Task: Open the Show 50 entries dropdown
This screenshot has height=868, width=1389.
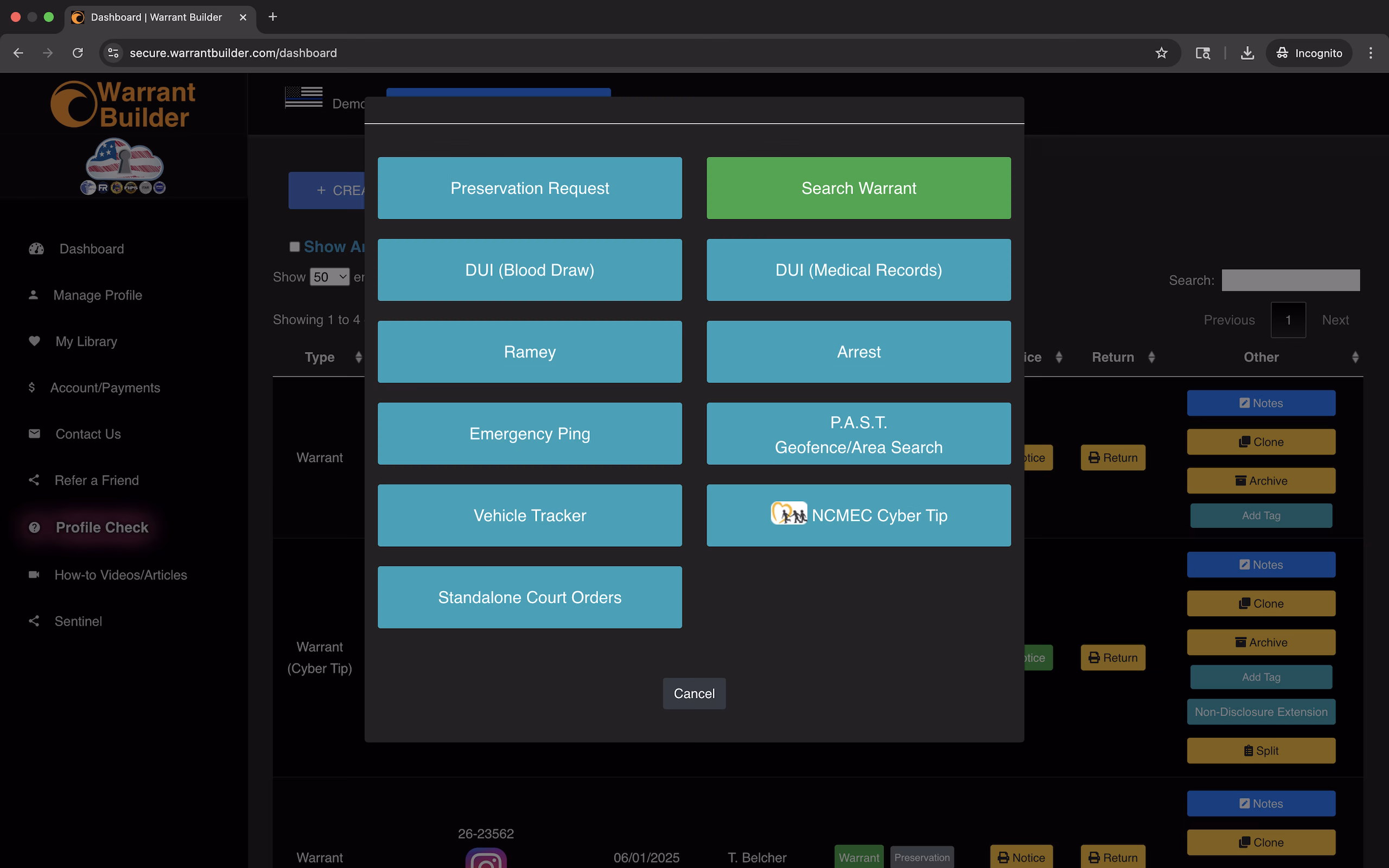Action: pos(329,277)
